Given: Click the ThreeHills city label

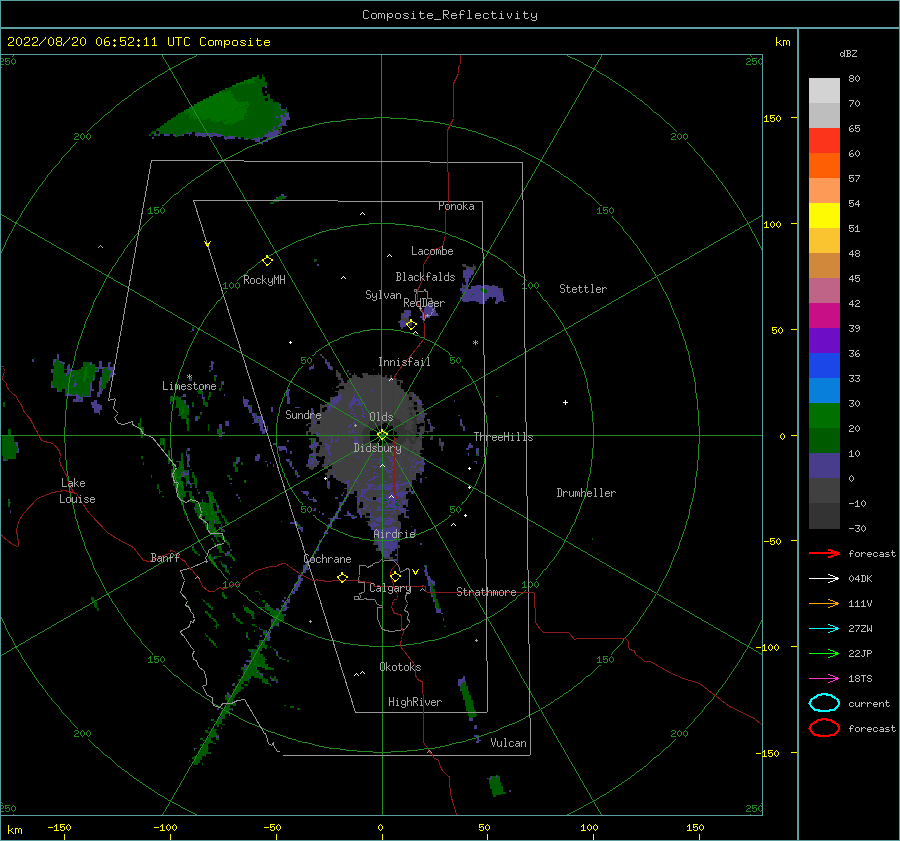Looking at the screenshot, I should point(503,437).
